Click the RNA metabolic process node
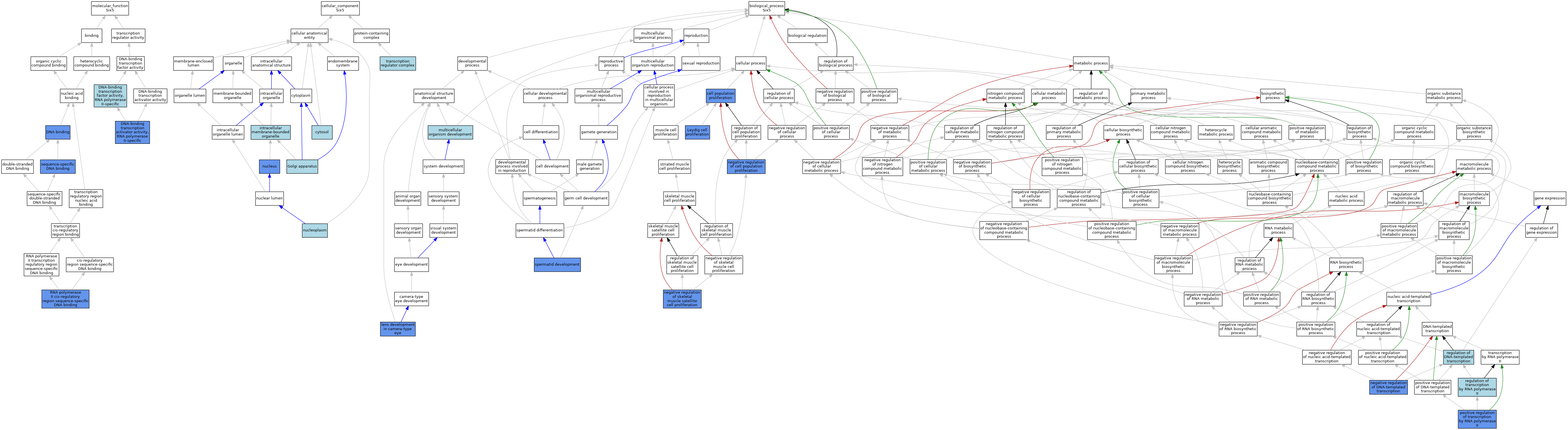The image size is (1568, 430). [x=1278, y=231]
